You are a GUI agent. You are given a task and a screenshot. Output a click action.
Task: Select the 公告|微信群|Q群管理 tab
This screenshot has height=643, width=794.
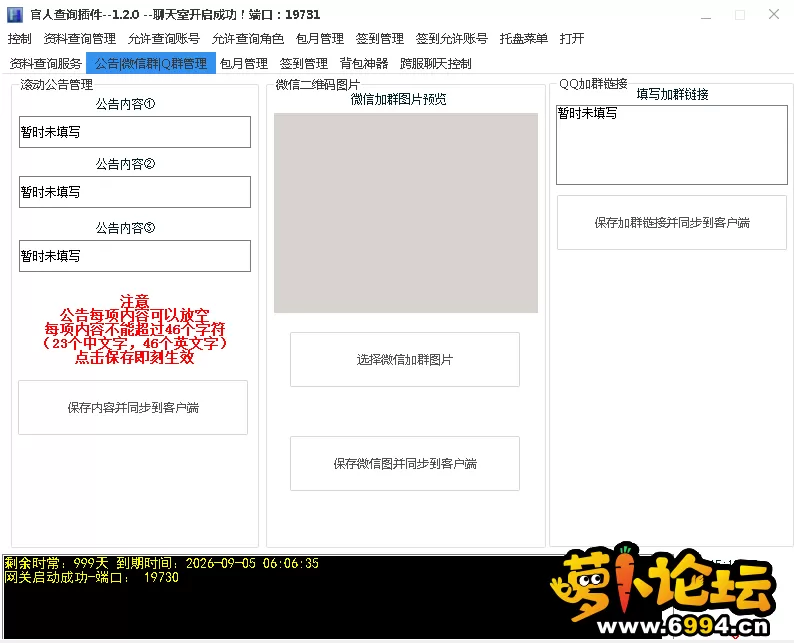point(151,63)
